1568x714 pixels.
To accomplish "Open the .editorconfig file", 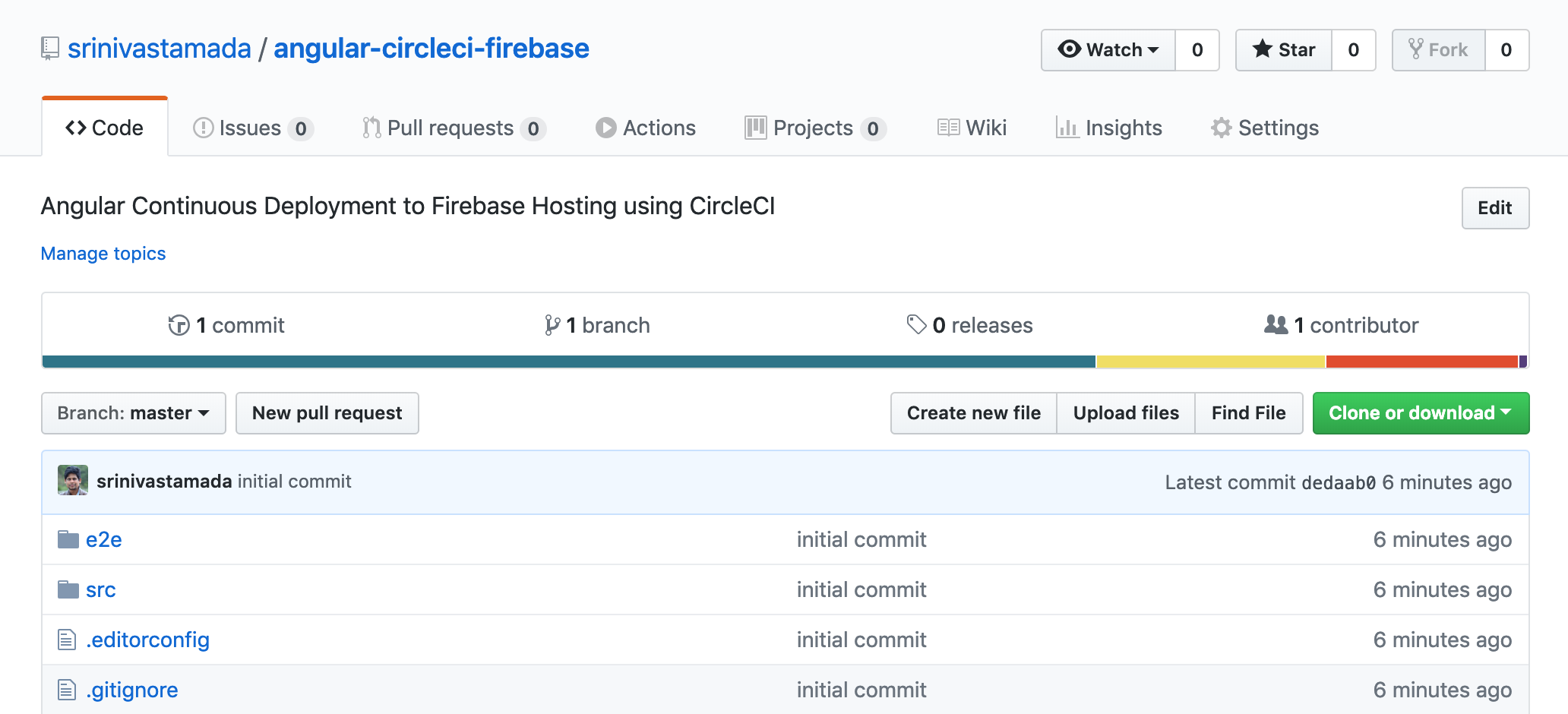I will [148, 640].
